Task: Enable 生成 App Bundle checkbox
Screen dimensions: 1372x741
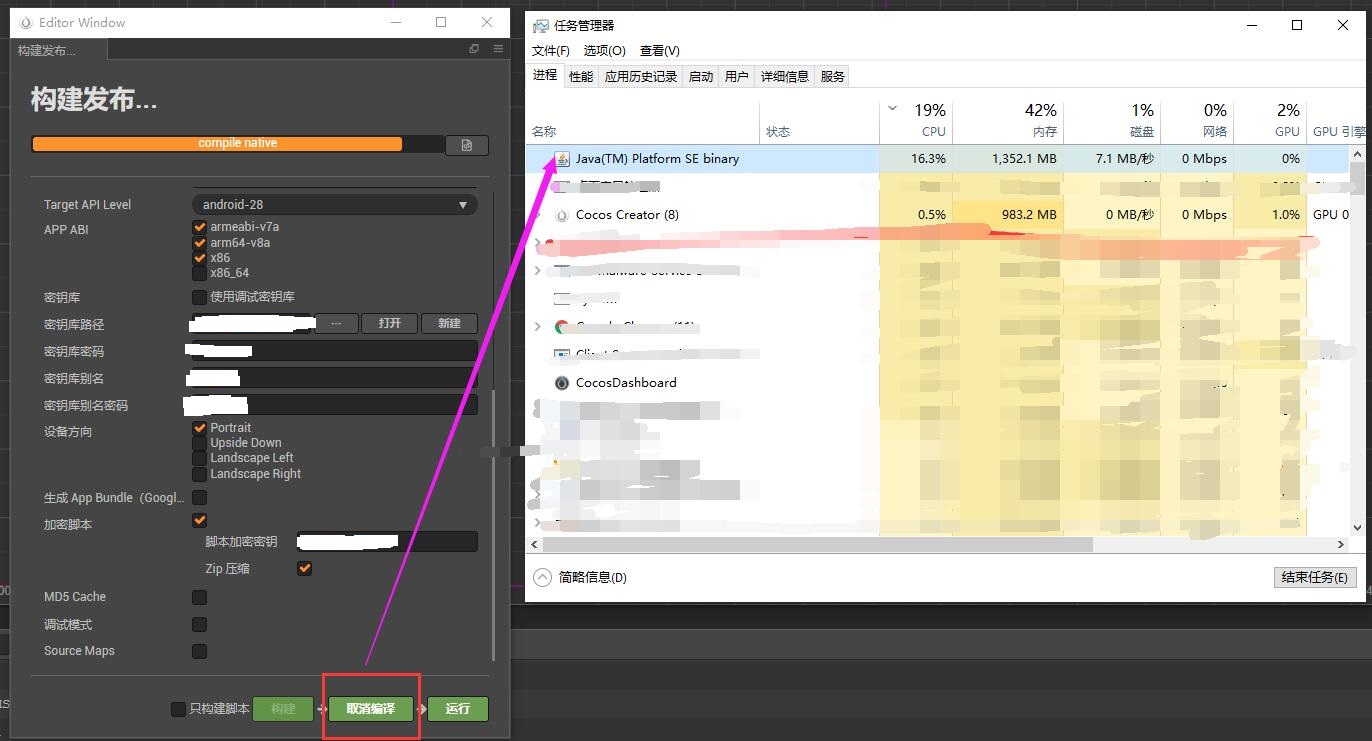Action: point(200,497)
